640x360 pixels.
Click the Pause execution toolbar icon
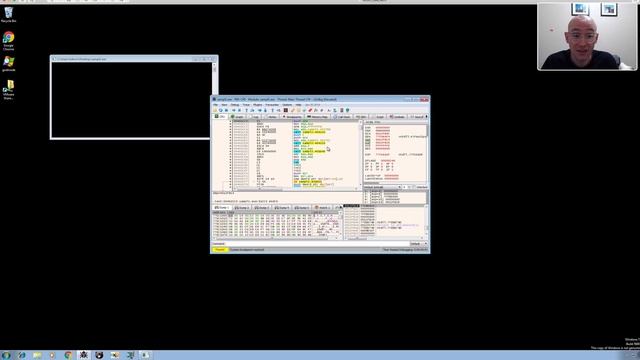[x=240, y=110]
